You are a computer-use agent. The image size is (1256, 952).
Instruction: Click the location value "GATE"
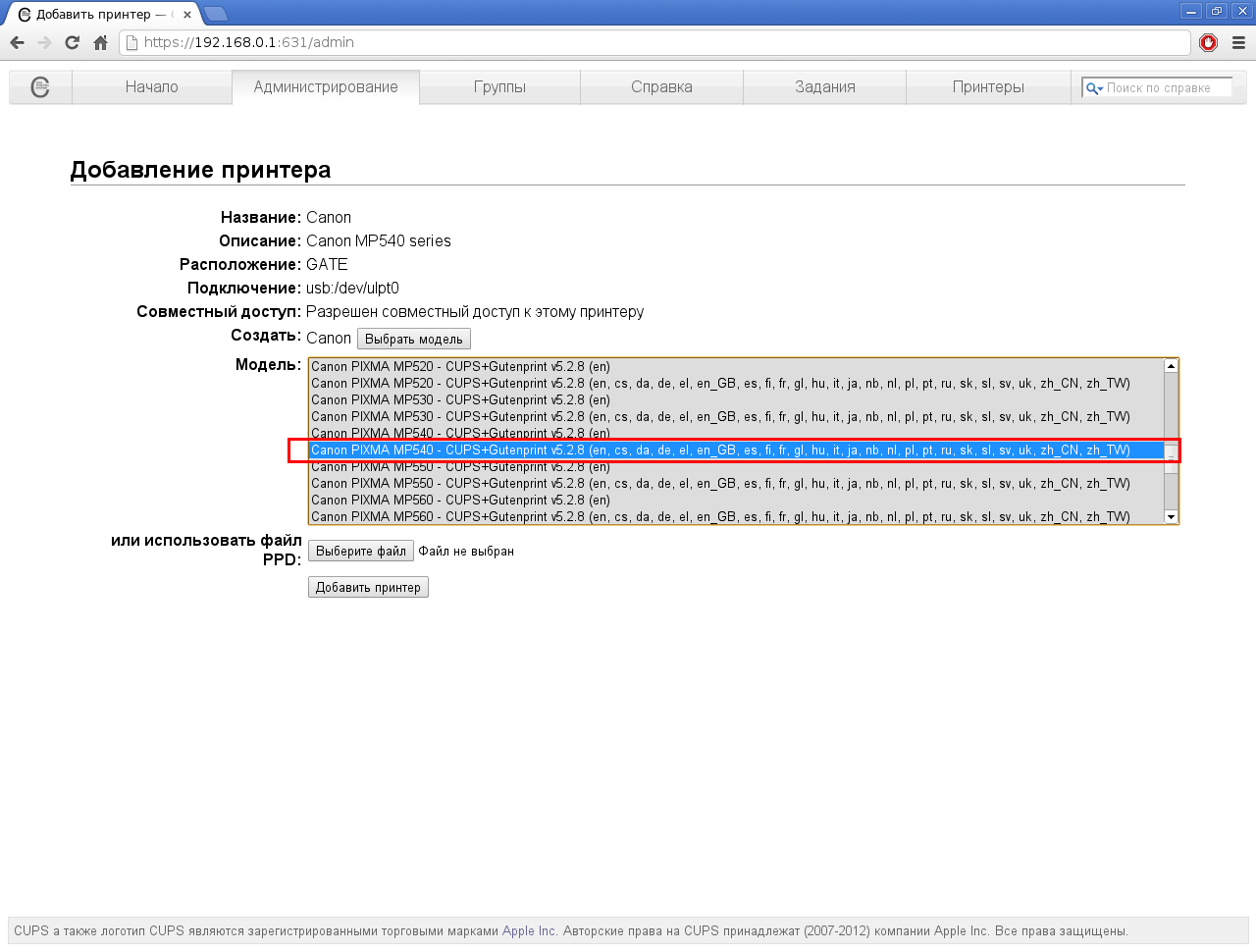pyautogui.click(x=327, y=264)
